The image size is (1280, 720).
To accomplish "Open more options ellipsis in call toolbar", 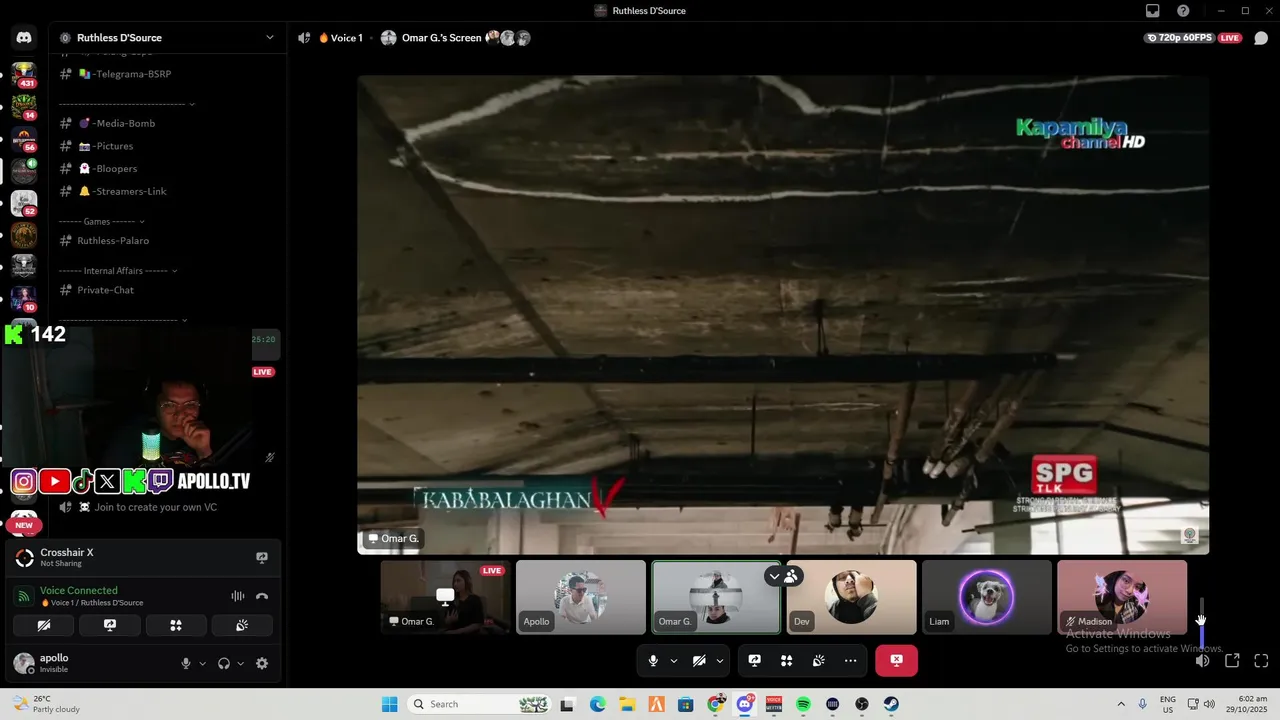I will click(x=850, y=661).
